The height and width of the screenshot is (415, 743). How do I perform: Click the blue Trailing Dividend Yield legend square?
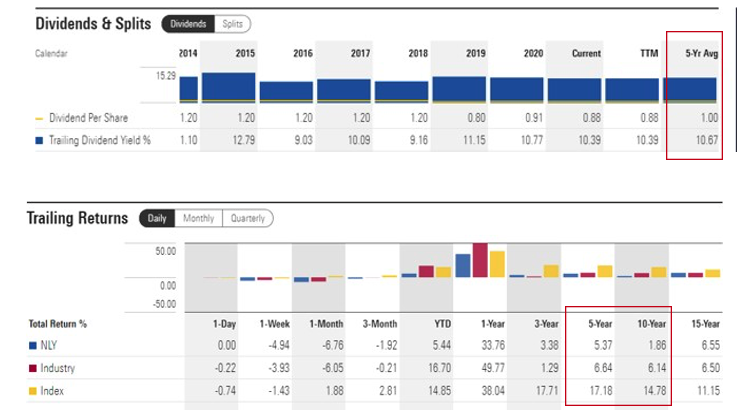[39, 140]
